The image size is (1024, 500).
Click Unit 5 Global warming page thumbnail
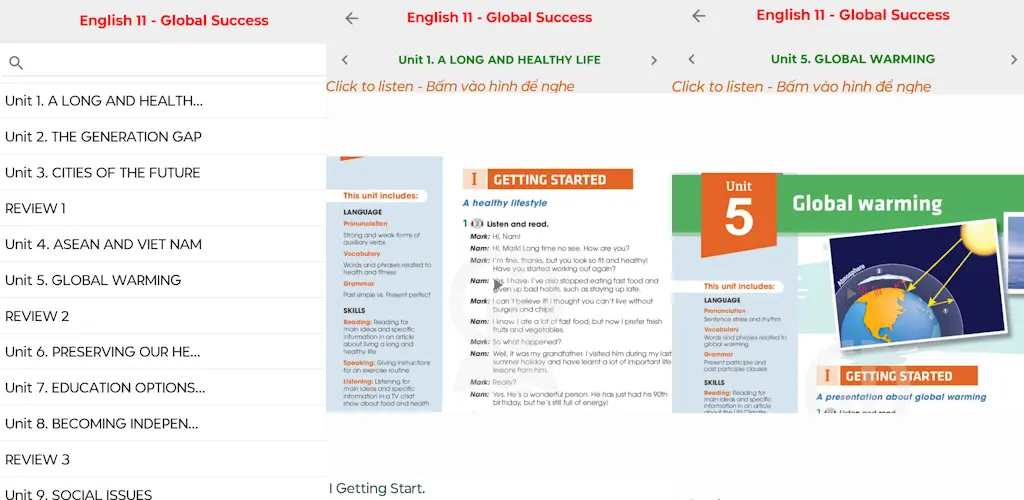tap(848, 292)
